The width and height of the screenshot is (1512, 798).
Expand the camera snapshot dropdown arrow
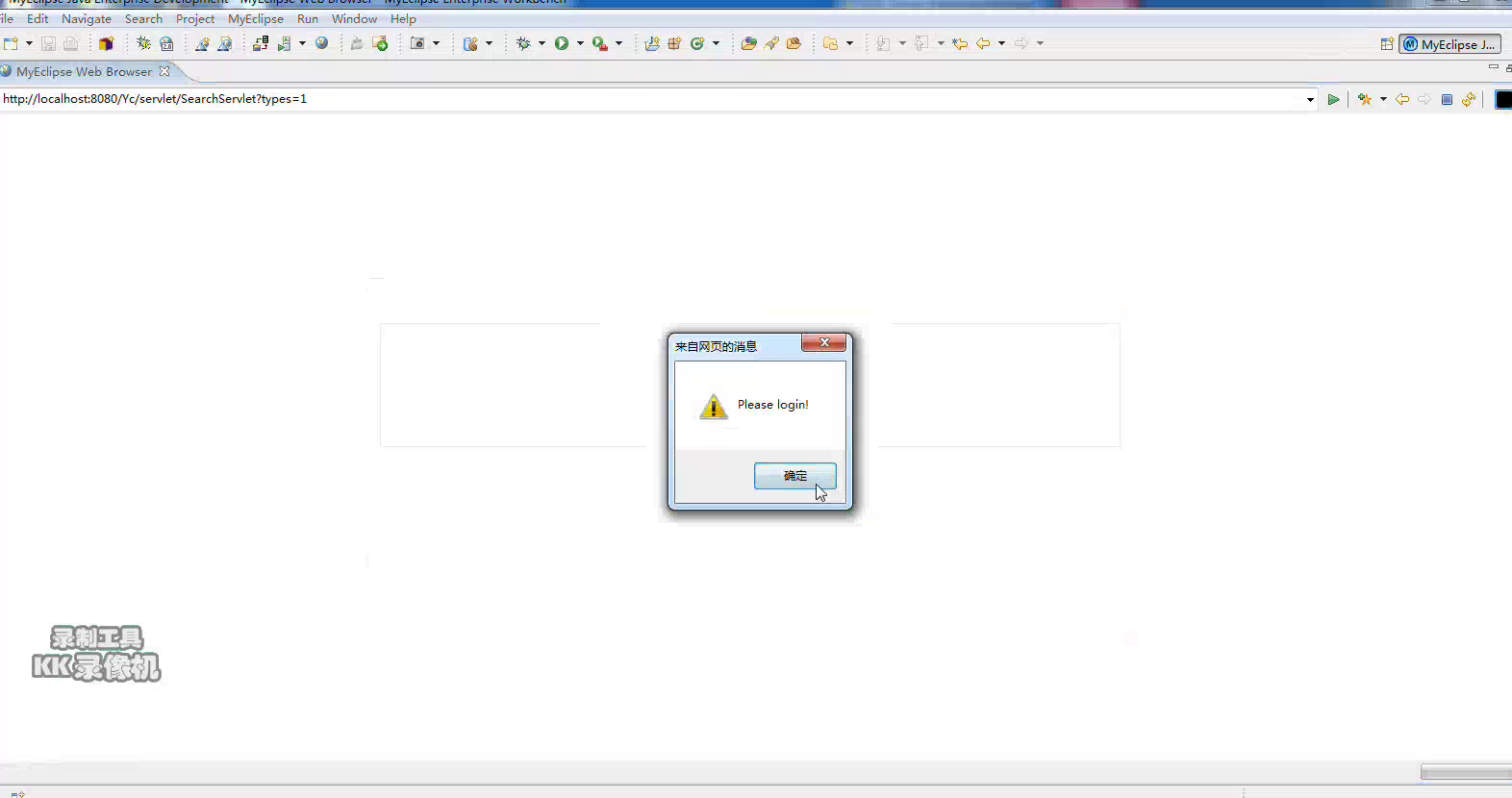[x=436, y=43]
